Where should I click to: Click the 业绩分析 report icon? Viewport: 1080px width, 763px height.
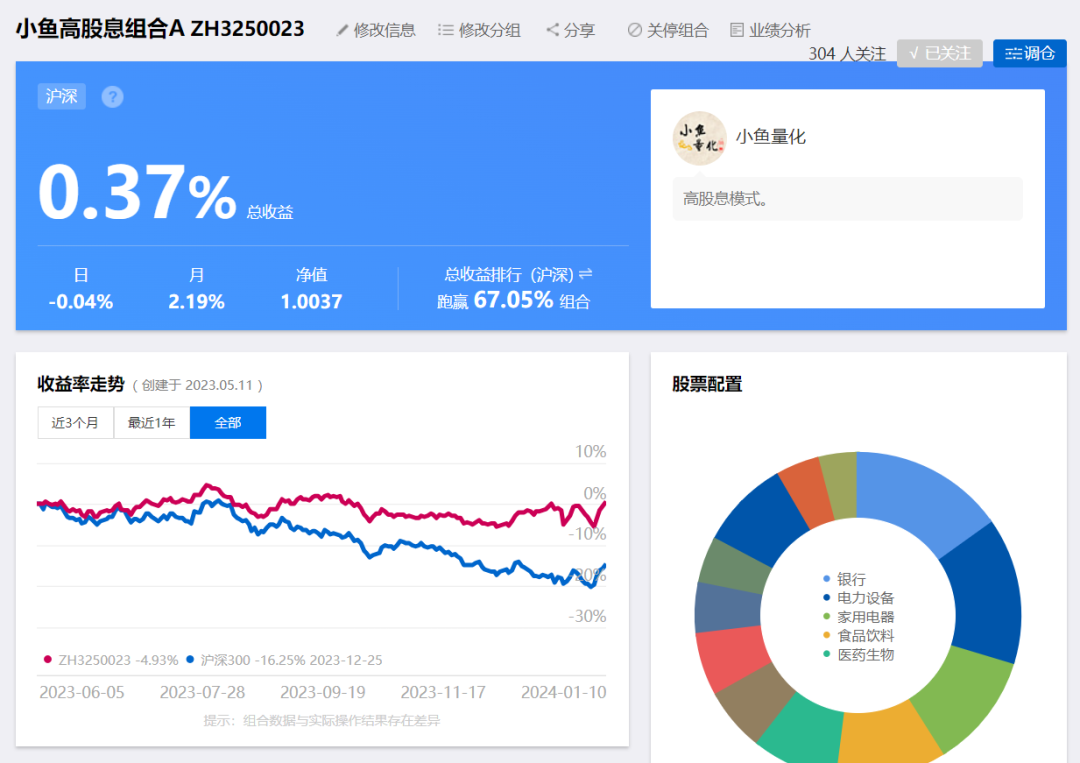click(737, 30)
